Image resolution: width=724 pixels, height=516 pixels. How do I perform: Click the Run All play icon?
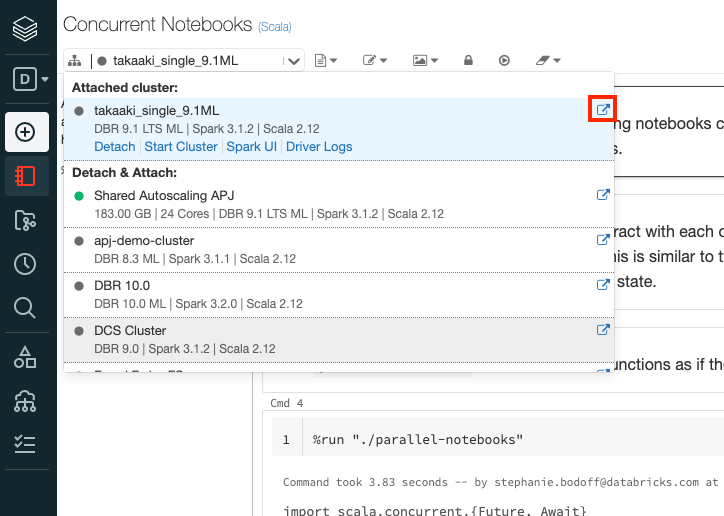[504, 60]
